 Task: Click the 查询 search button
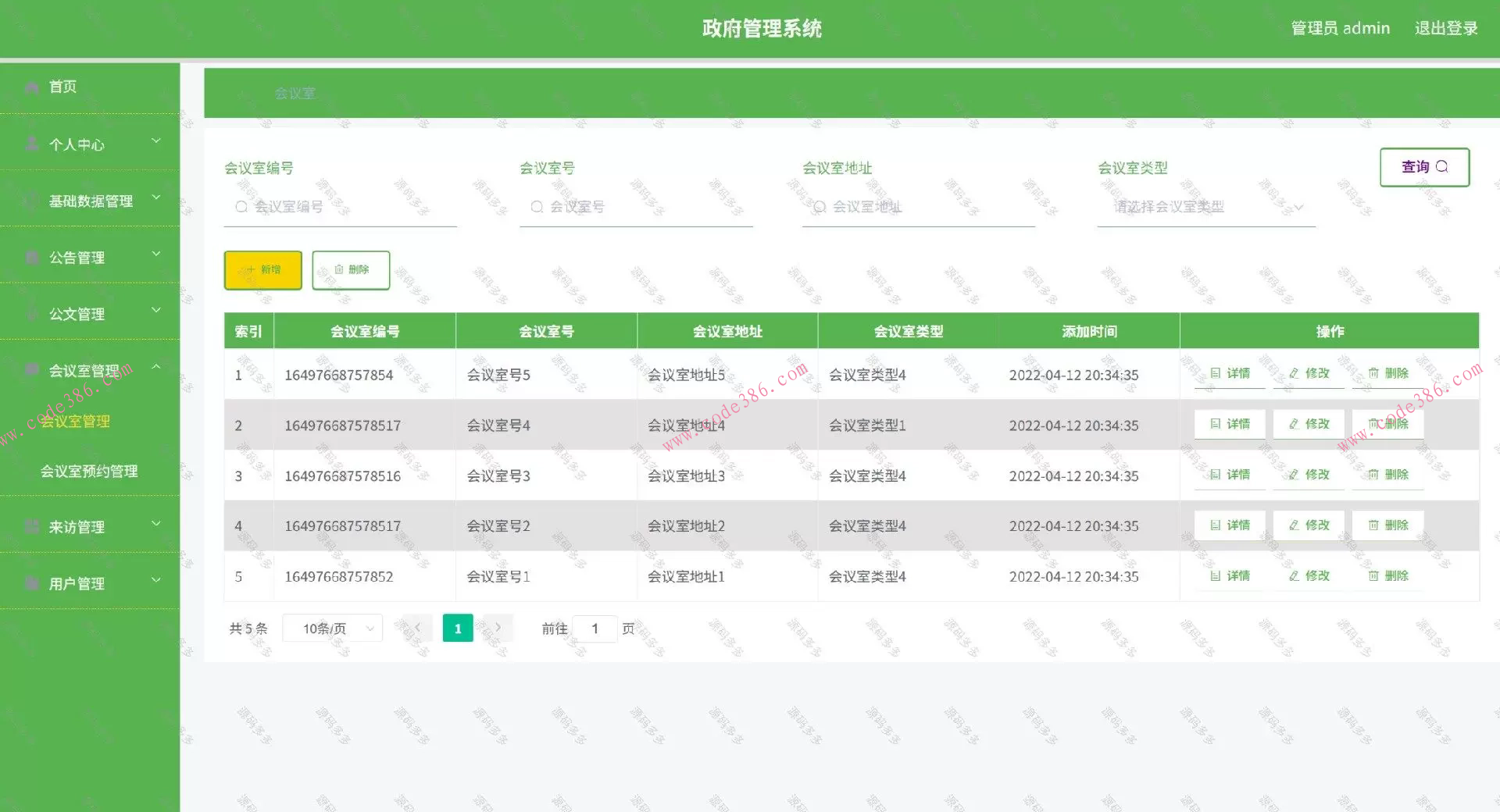pos(1423,167)
